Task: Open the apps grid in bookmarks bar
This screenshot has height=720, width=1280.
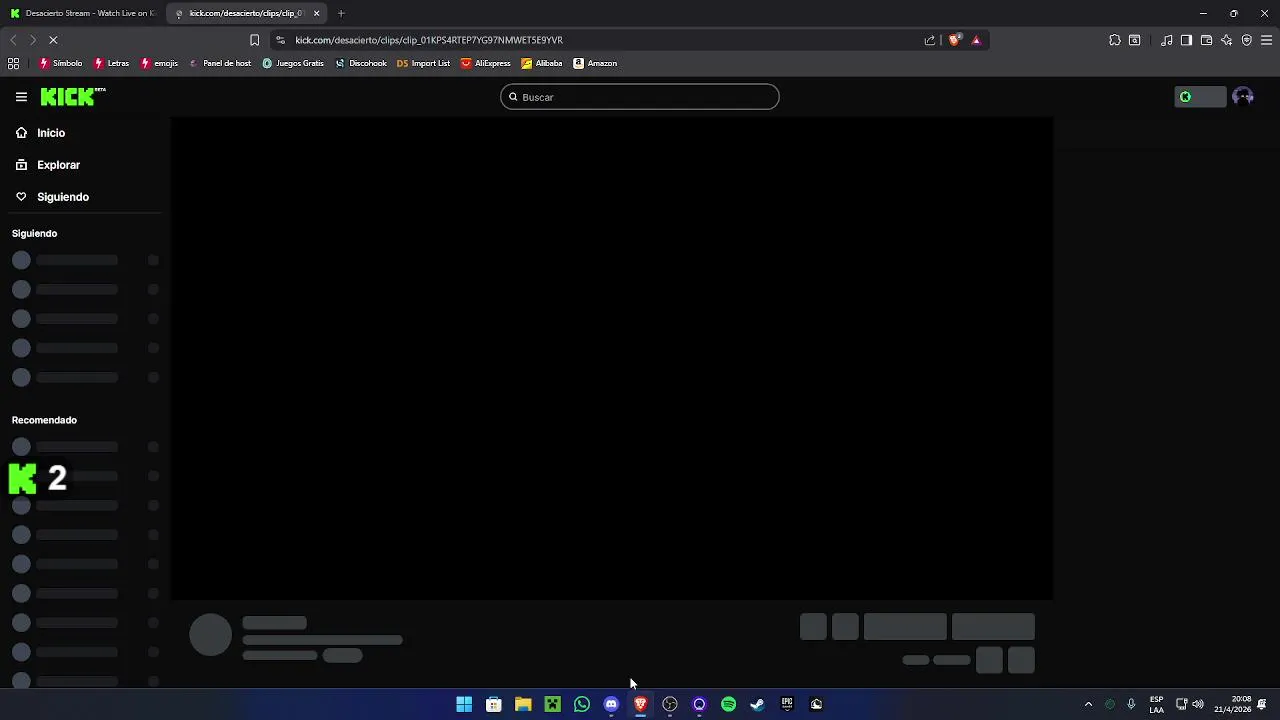Action: coord(13,63)
